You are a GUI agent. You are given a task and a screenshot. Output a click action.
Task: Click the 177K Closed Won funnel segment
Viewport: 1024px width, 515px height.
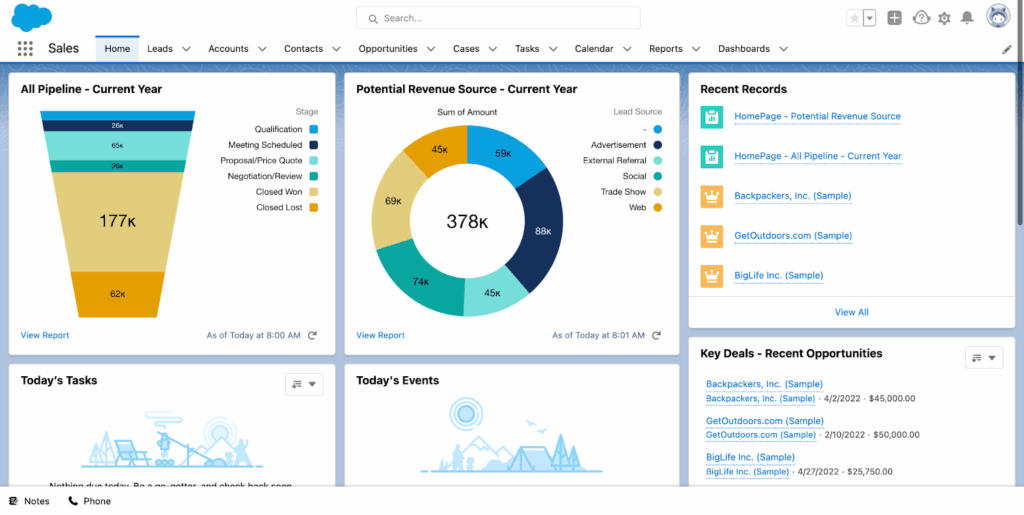pos(118,222)
